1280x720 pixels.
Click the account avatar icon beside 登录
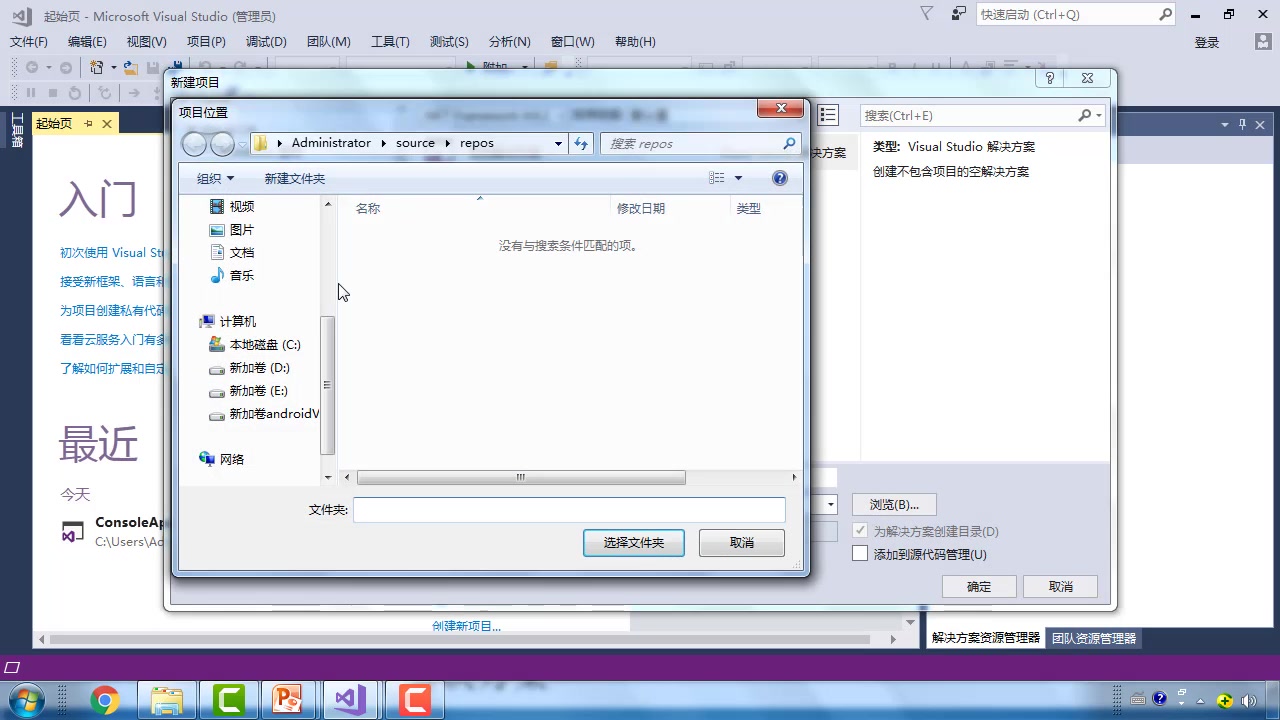(1264, 42)
